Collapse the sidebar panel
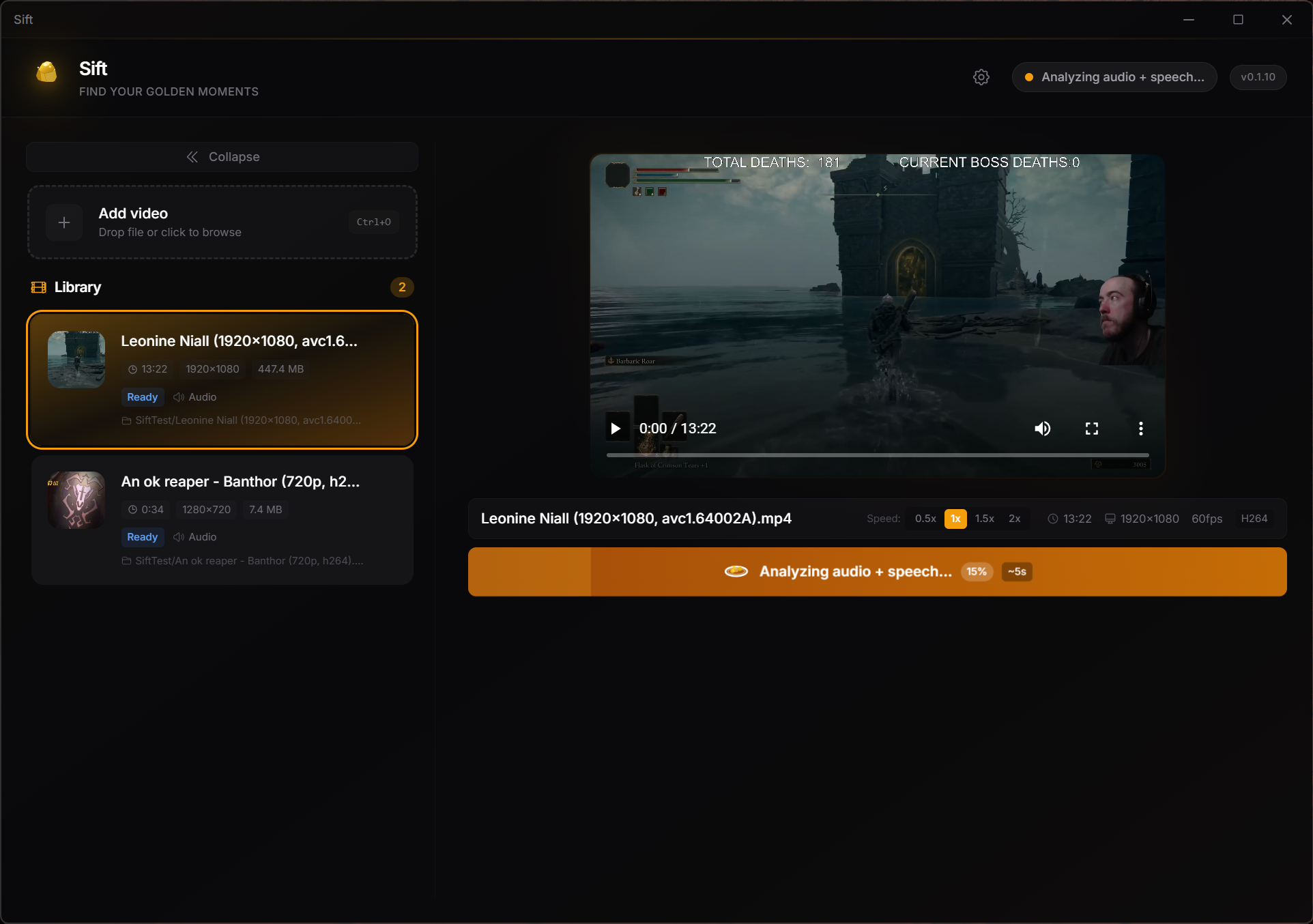The width and height of the screenshot is (1313, 924). 221,156
